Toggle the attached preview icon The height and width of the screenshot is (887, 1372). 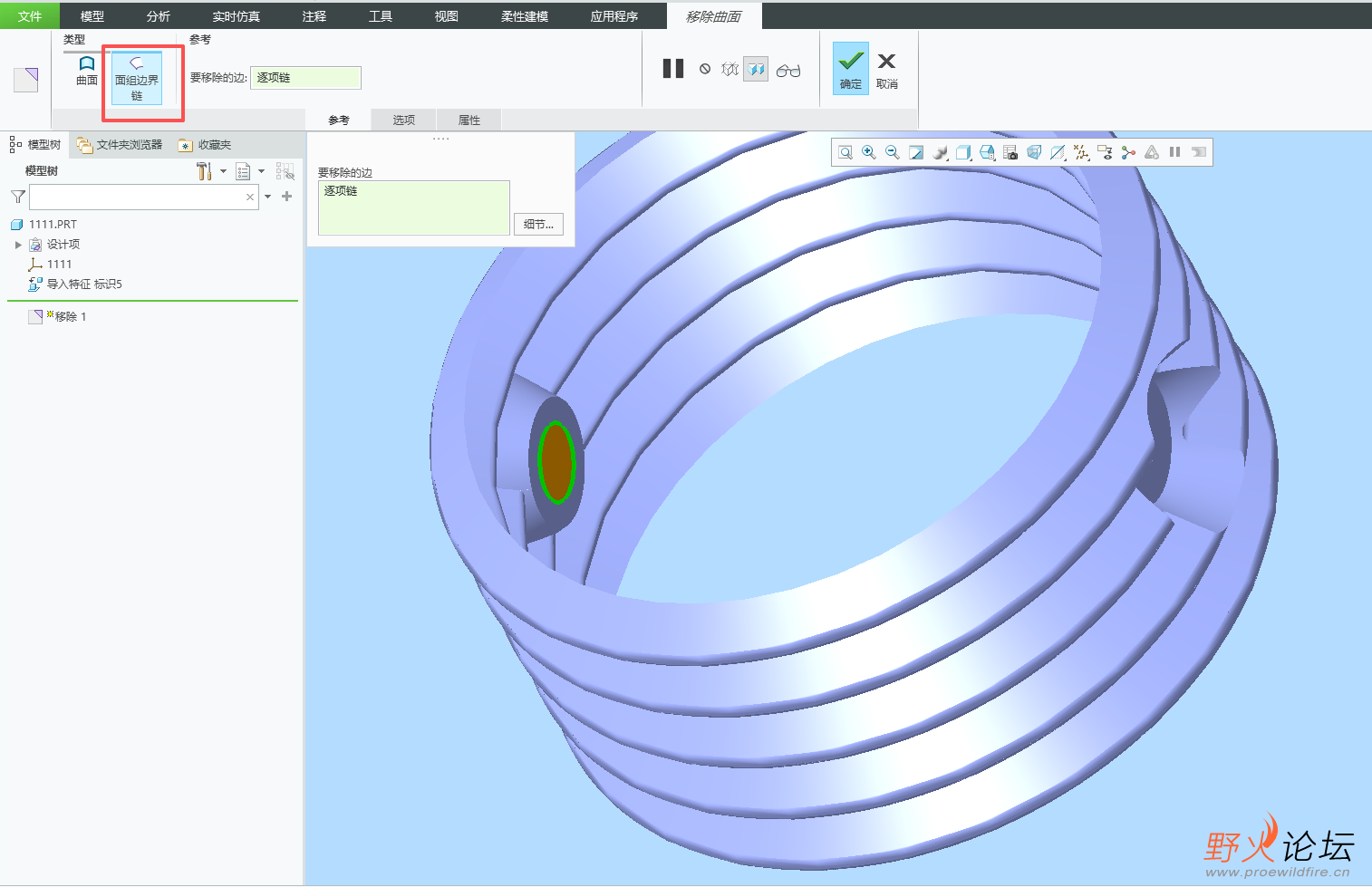point(756,69)
